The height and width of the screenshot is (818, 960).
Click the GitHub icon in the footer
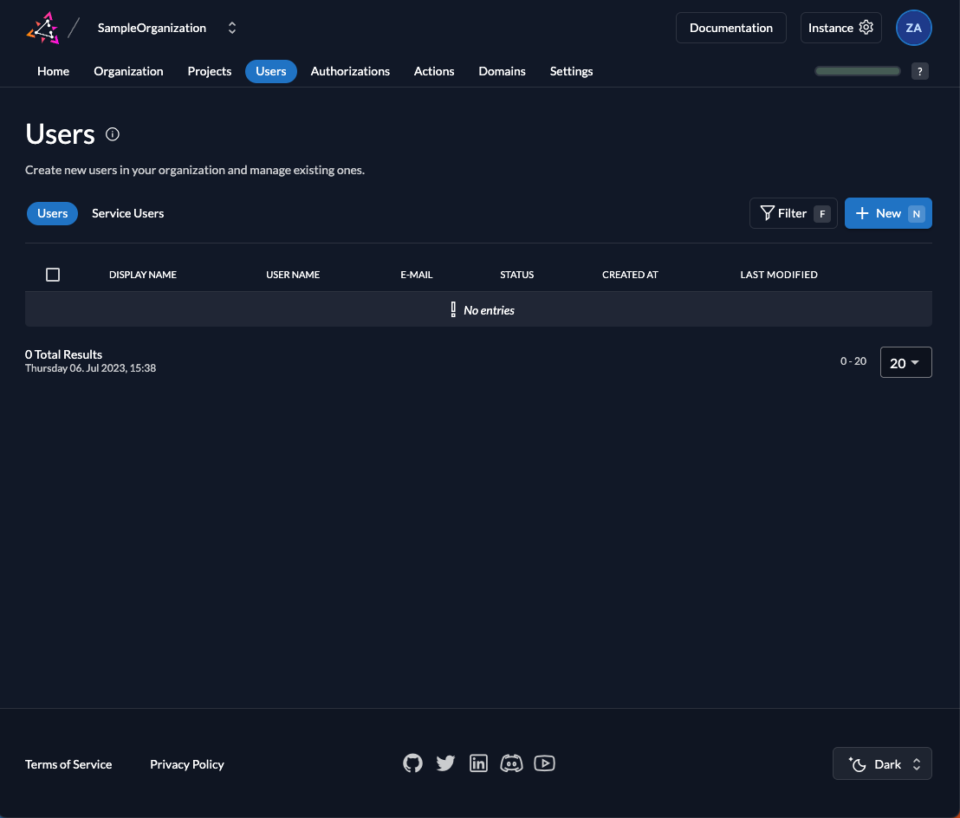(x=412, y=763)
